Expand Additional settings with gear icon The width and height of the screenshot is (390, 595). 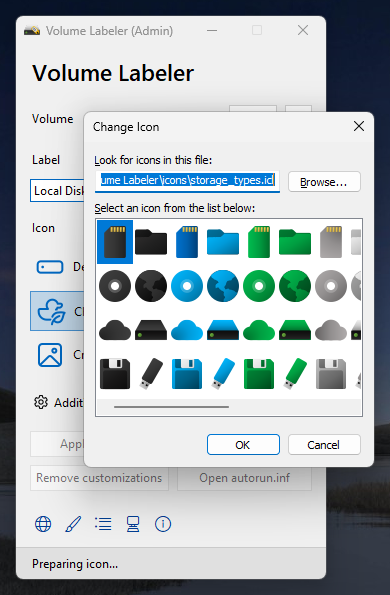pyautogui.click(x=58, y=402)
